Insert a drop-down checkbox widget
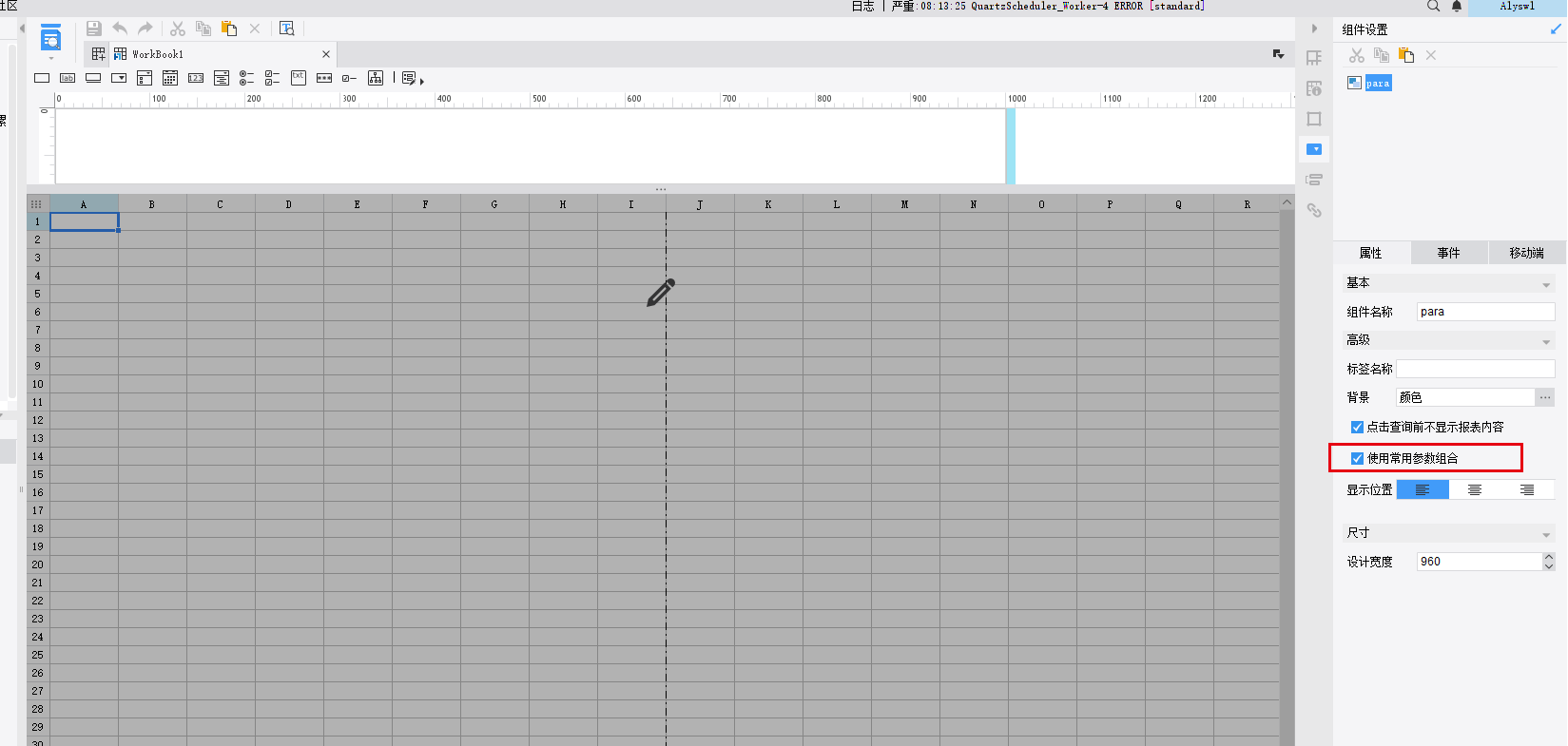The width and height of the screenshot is (1568, 746). (145, 78)
